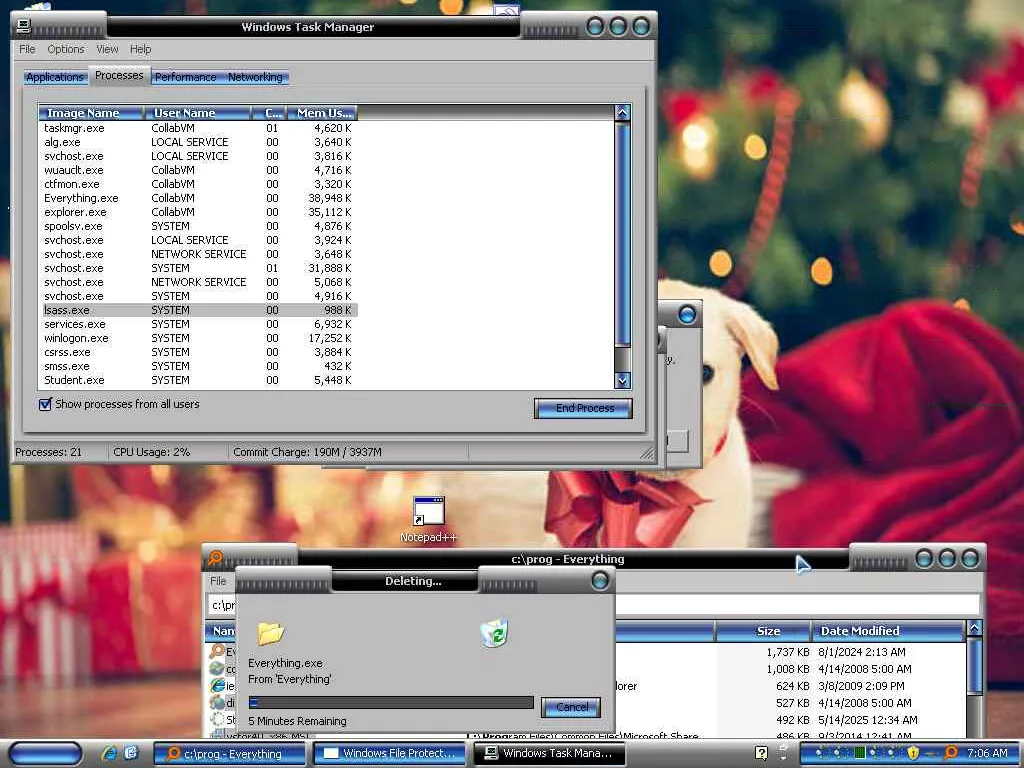The height and width of the screenshot is (768, 1024).
Task: Select the services.exe process row
Action: [198, 324]
